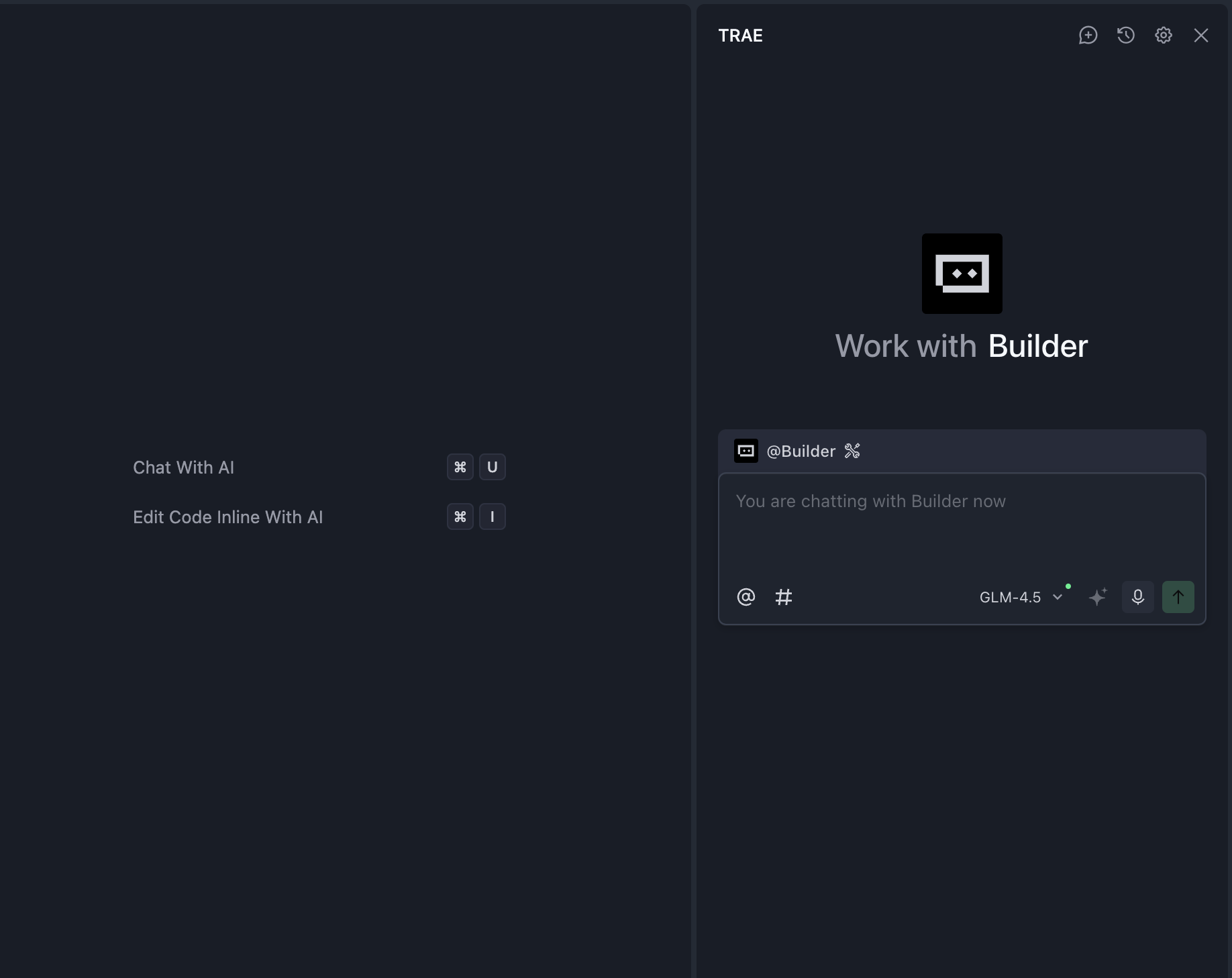Select Chat With AI shortcut entry
1232x978 pixels.
pyautogui.click(x=183, y=468)
